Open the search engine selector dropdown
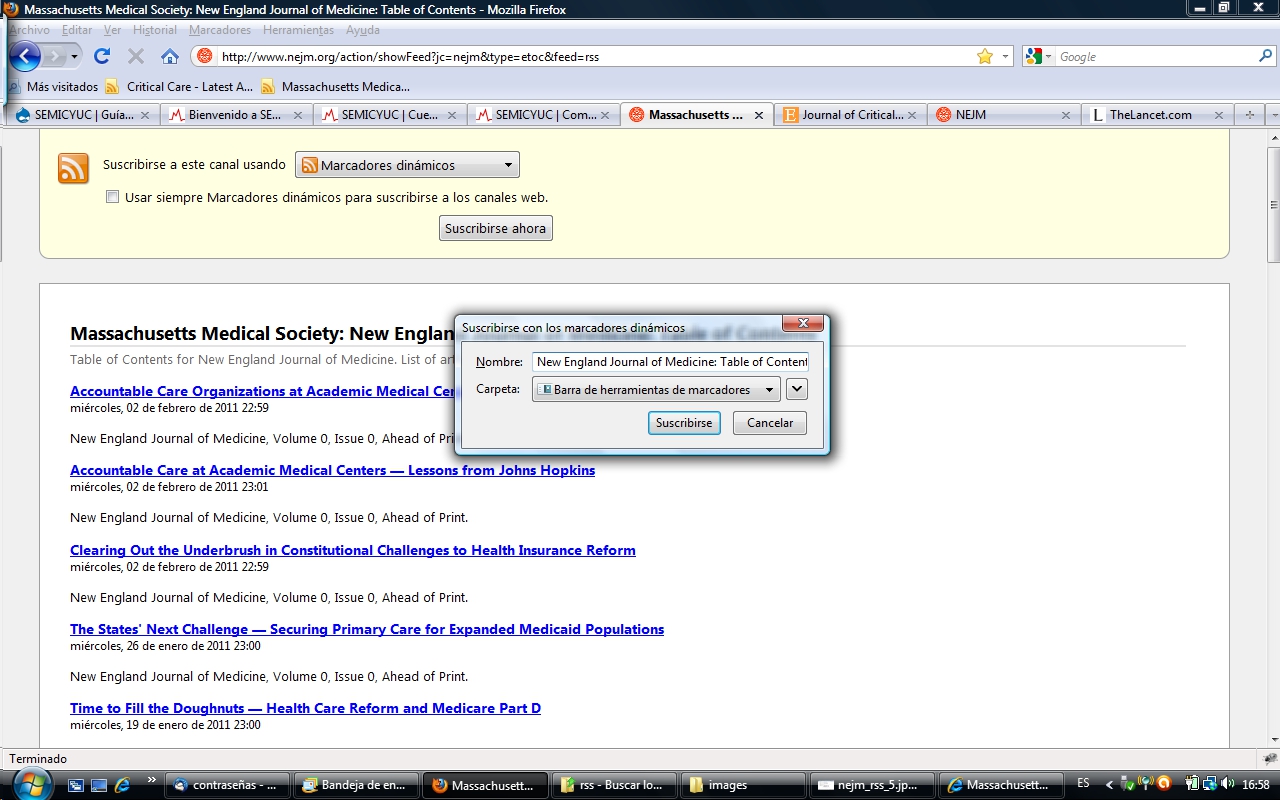 [1039, 57]
